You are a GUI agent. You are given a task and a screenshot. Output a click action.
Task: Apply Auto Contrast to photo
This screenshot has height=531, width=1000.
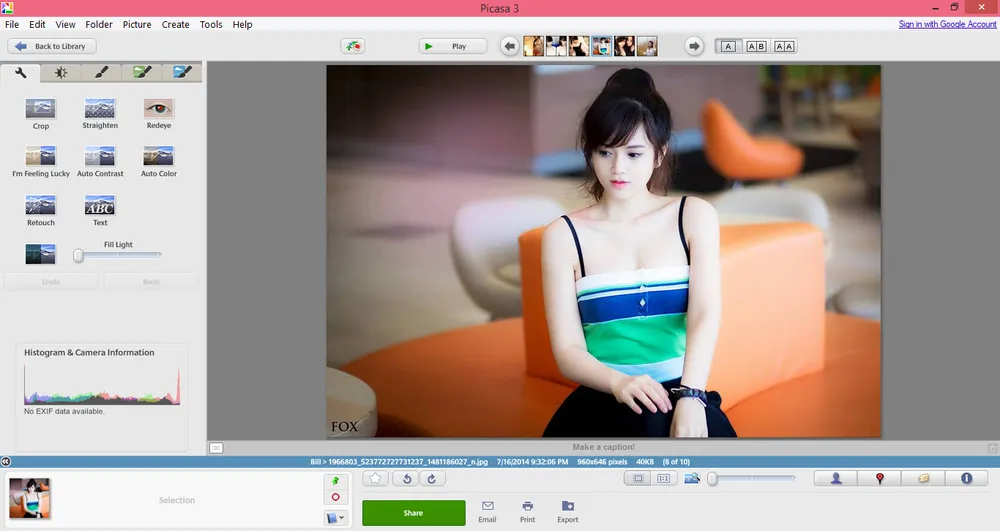(100, 162)
